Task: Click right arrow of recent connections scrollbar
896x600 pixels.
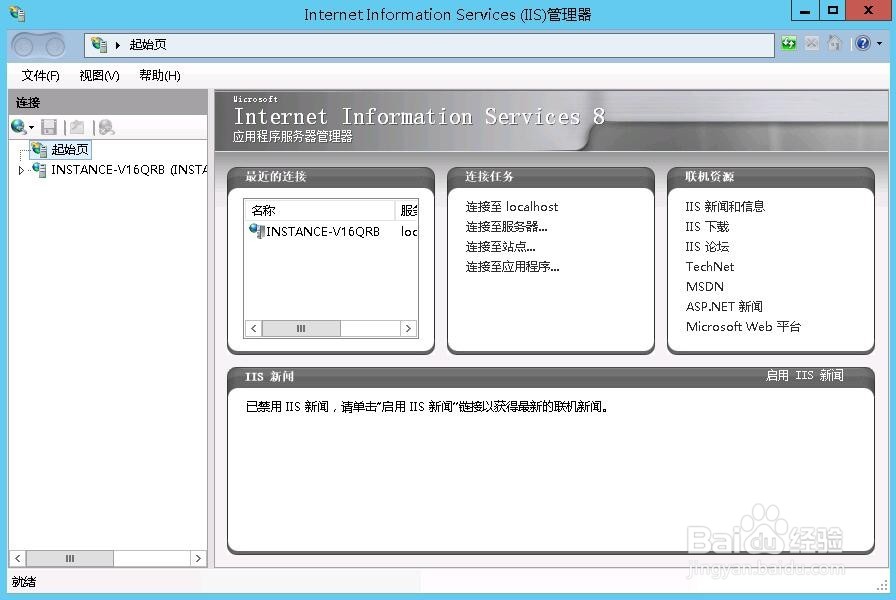Action: pyautogui.click(x=408, y=329)
